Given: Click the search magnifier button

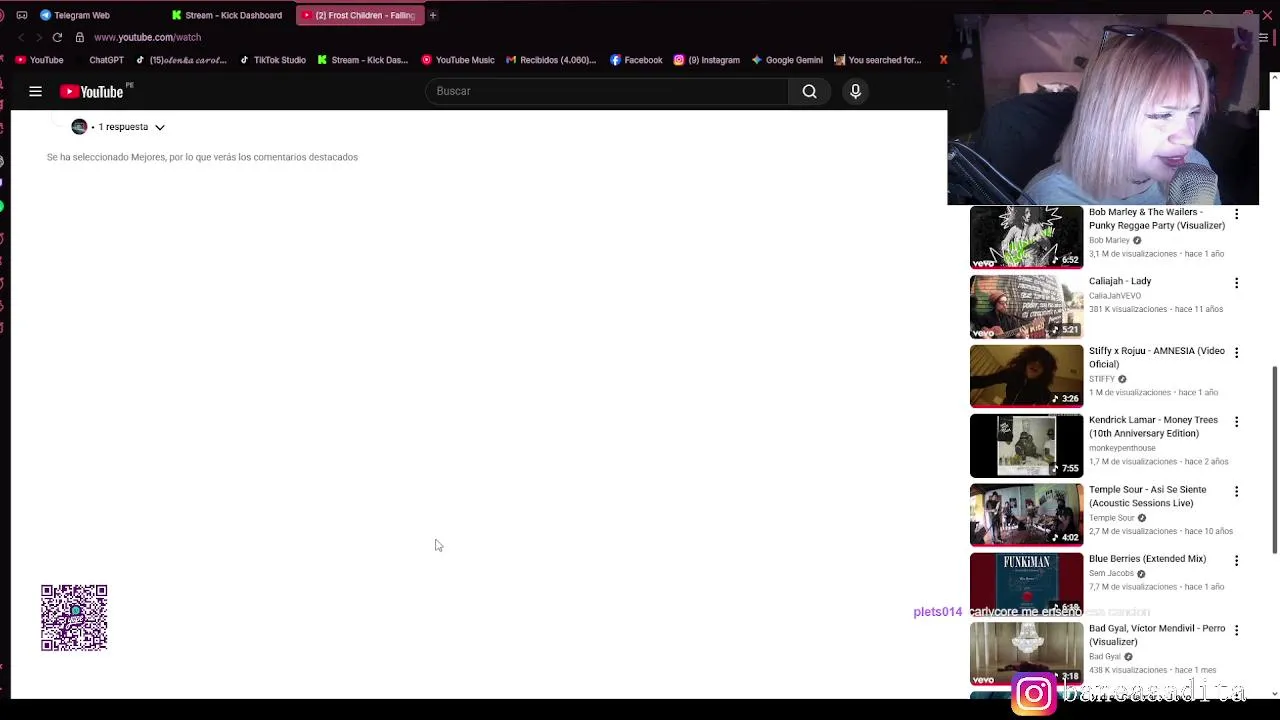Looking at the screenshot, I should (809, 91).
